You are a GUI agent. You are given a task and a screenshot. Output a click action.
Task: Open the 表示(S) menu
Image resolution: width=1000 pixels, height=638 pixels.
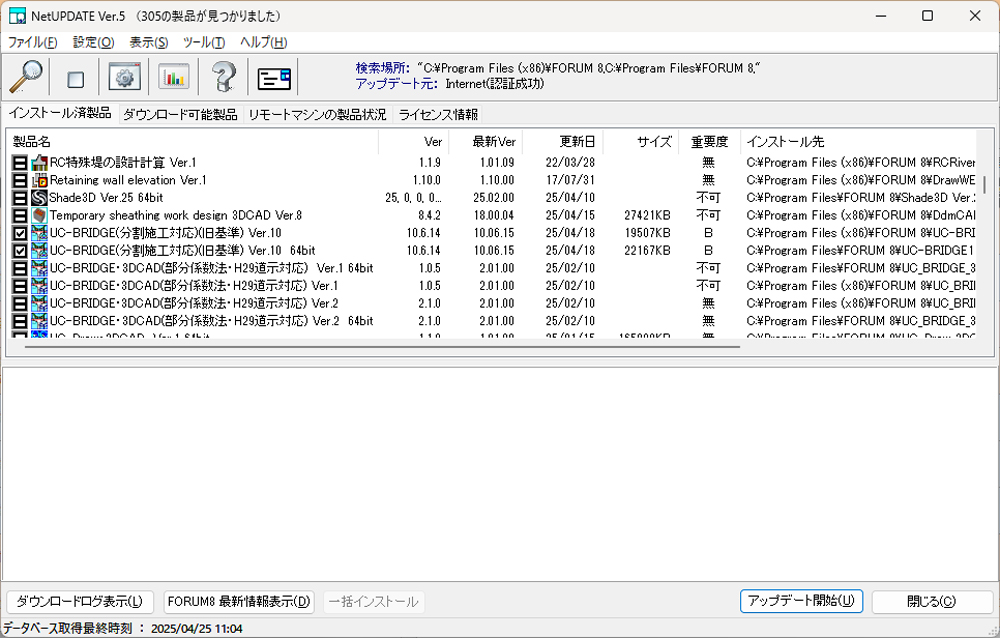(149, 42)
